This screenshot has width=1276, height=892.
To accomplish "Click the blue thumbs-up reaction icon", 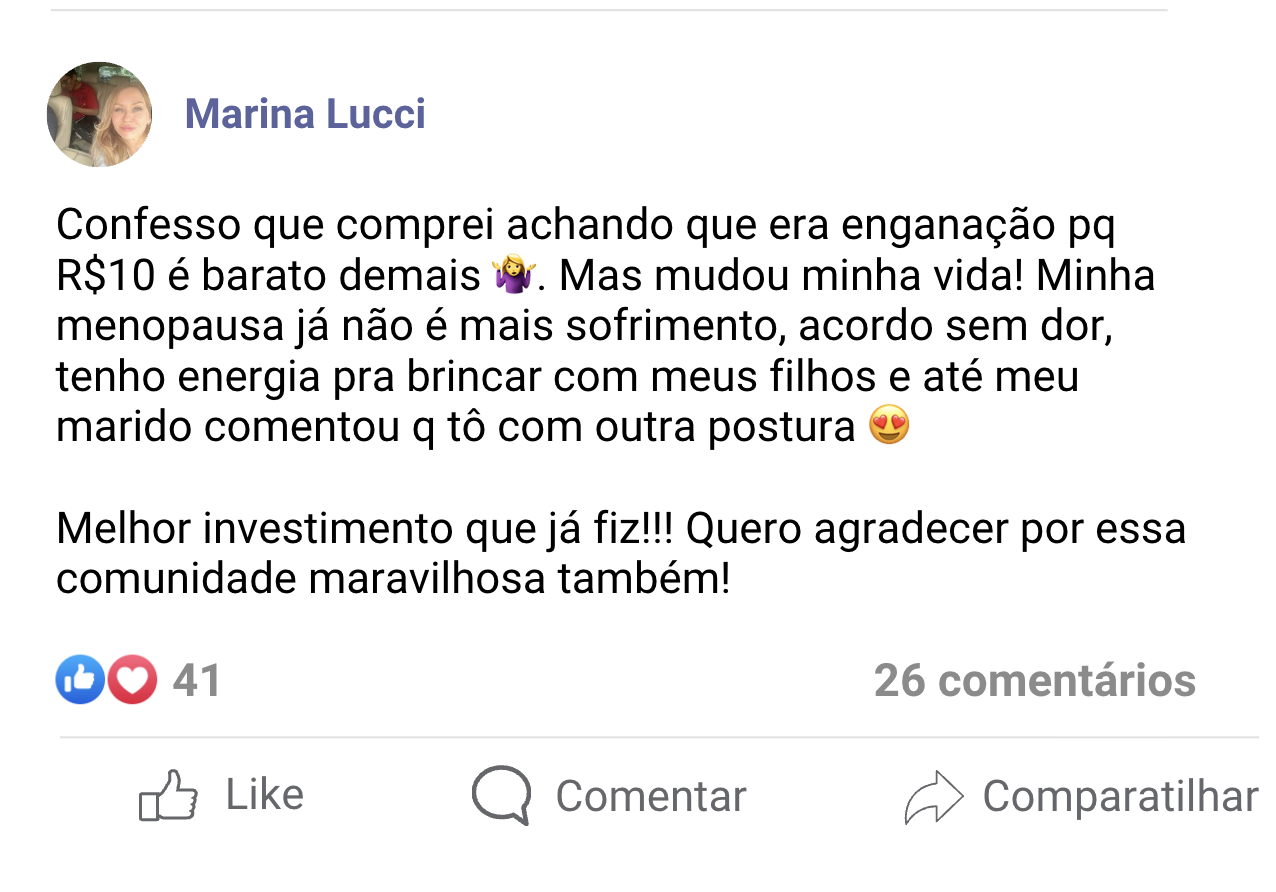I will point(80,679).
